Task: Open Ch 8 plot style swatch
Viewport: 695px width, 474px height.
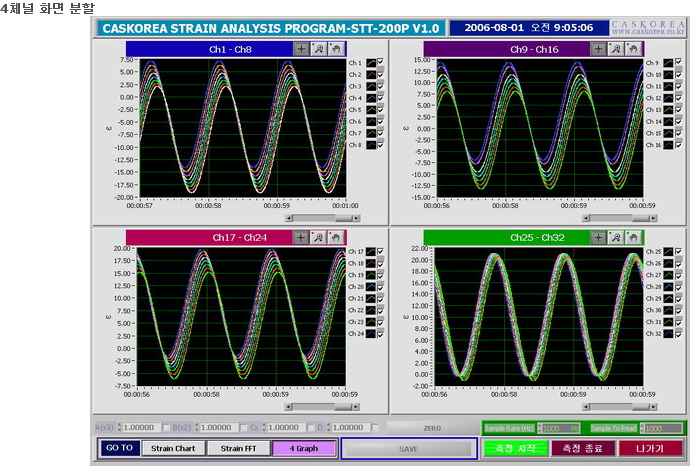Action: click(x=371, y=145)
